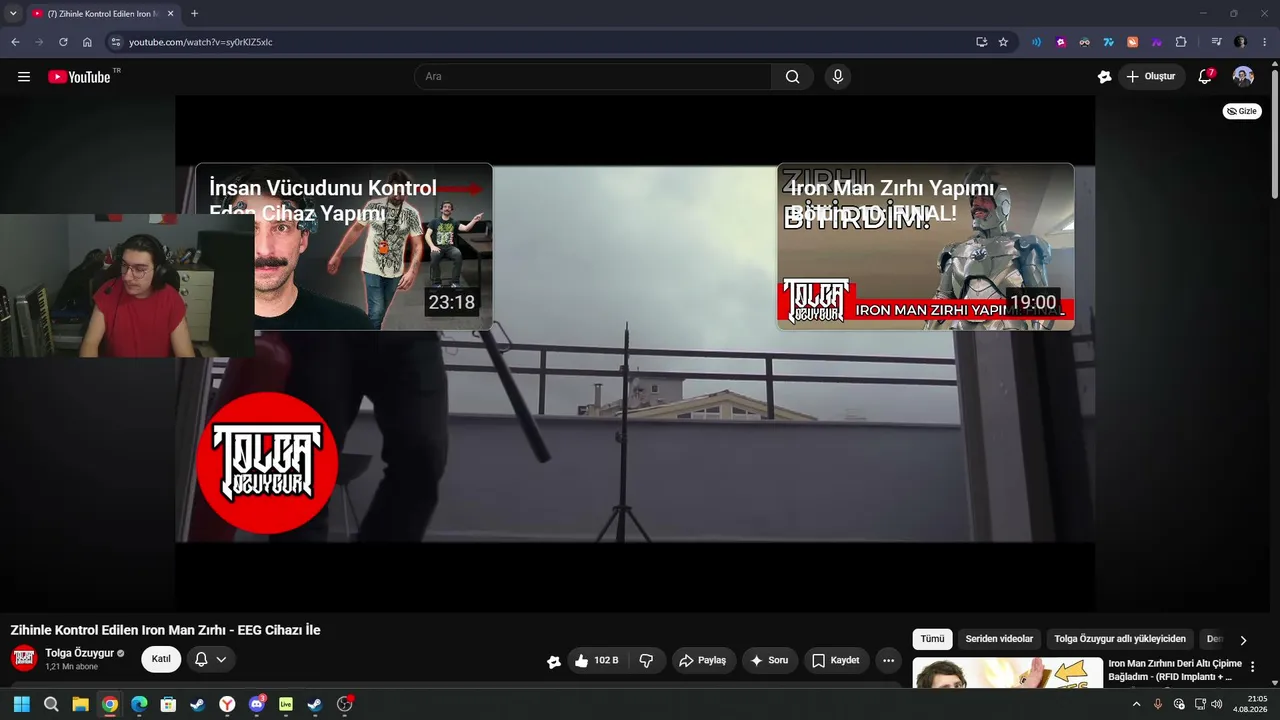Select the Tümü filter chip
Viewport: 1280px width, 720px height.
(932, 639)
